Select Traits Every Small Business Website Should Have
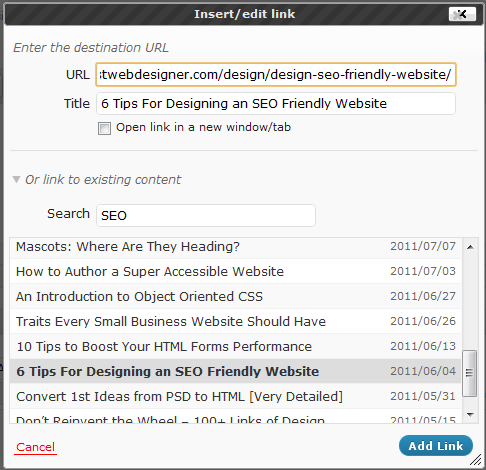 tap(235, 322)
